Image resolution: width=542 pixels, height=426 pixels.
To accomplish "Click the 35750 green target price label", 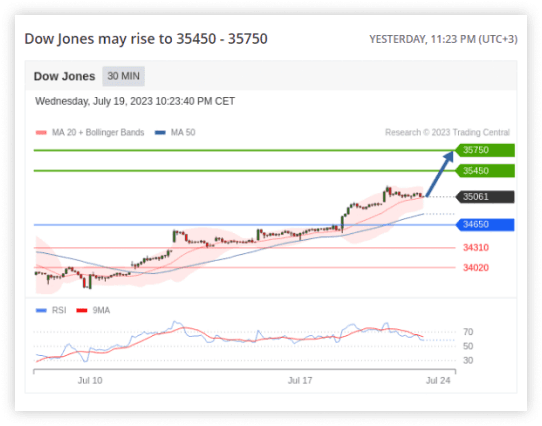I will (x=485, y=150).
